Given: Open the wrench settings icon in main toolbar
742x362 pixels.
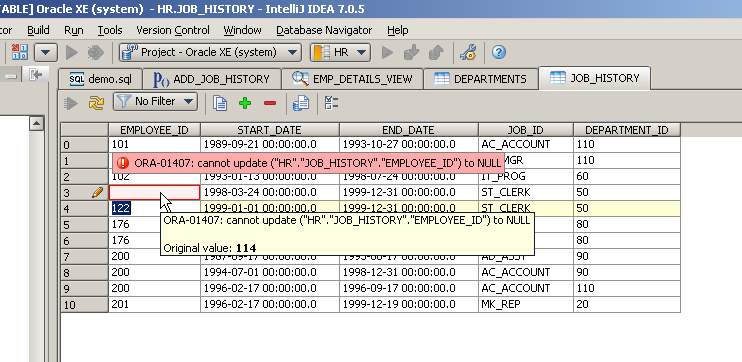Looking at the screenshot, I should (x=468, y=52).
